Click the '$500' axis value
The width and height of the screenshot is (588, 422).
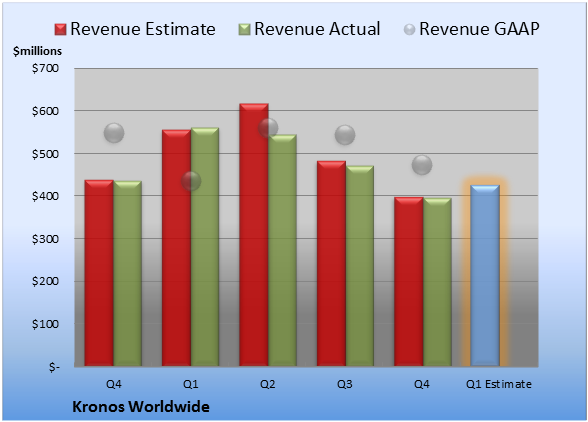pos(45,154)
